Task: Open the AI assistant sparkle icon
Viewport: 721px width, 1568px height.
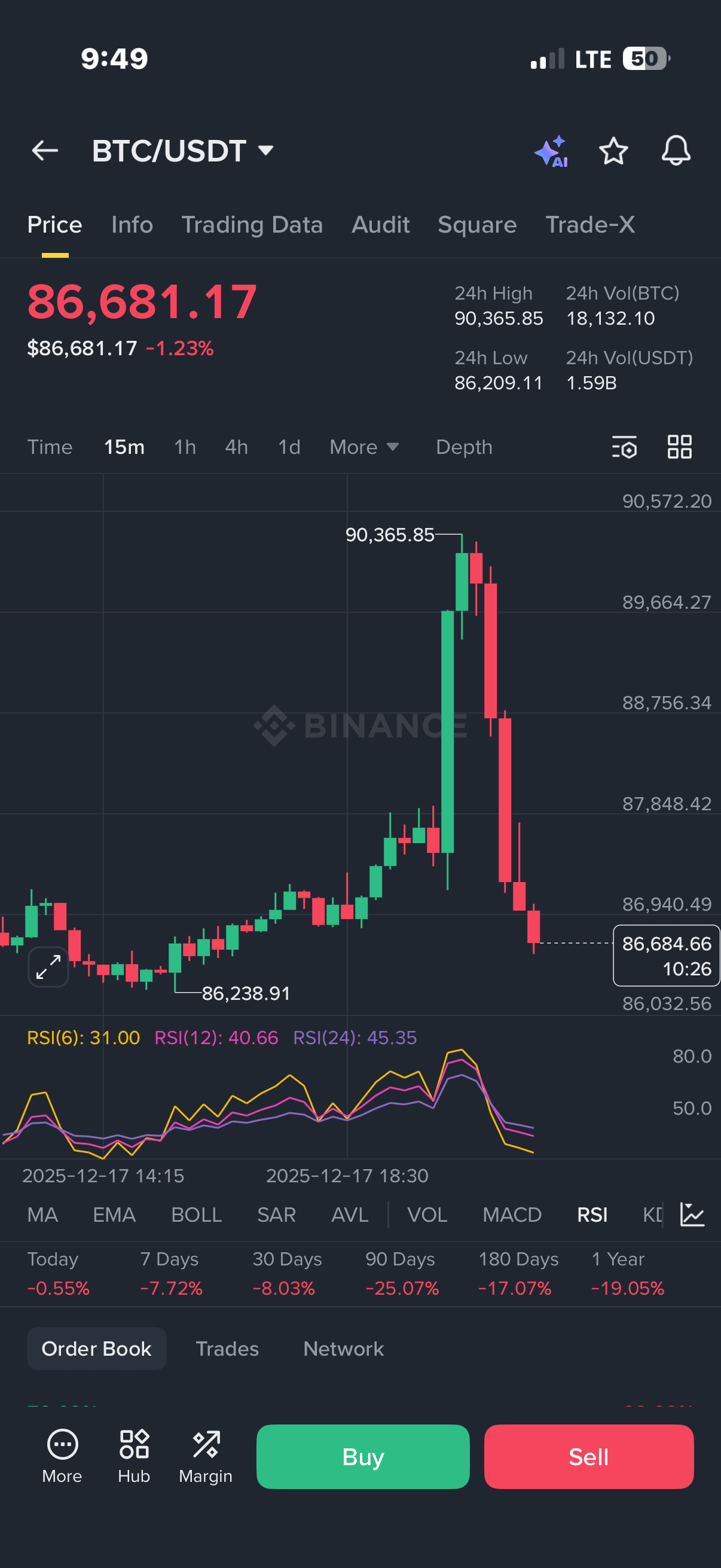Action: 551,151
